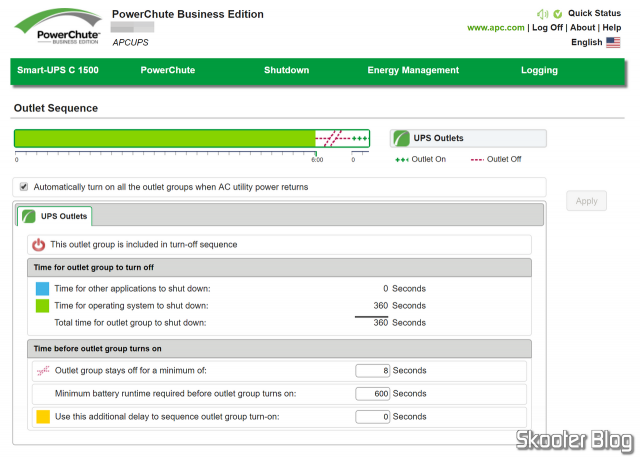Viewport: 640px width, 459px height.
Task: Follow the www.apc.com link
Action: point(496,28)
